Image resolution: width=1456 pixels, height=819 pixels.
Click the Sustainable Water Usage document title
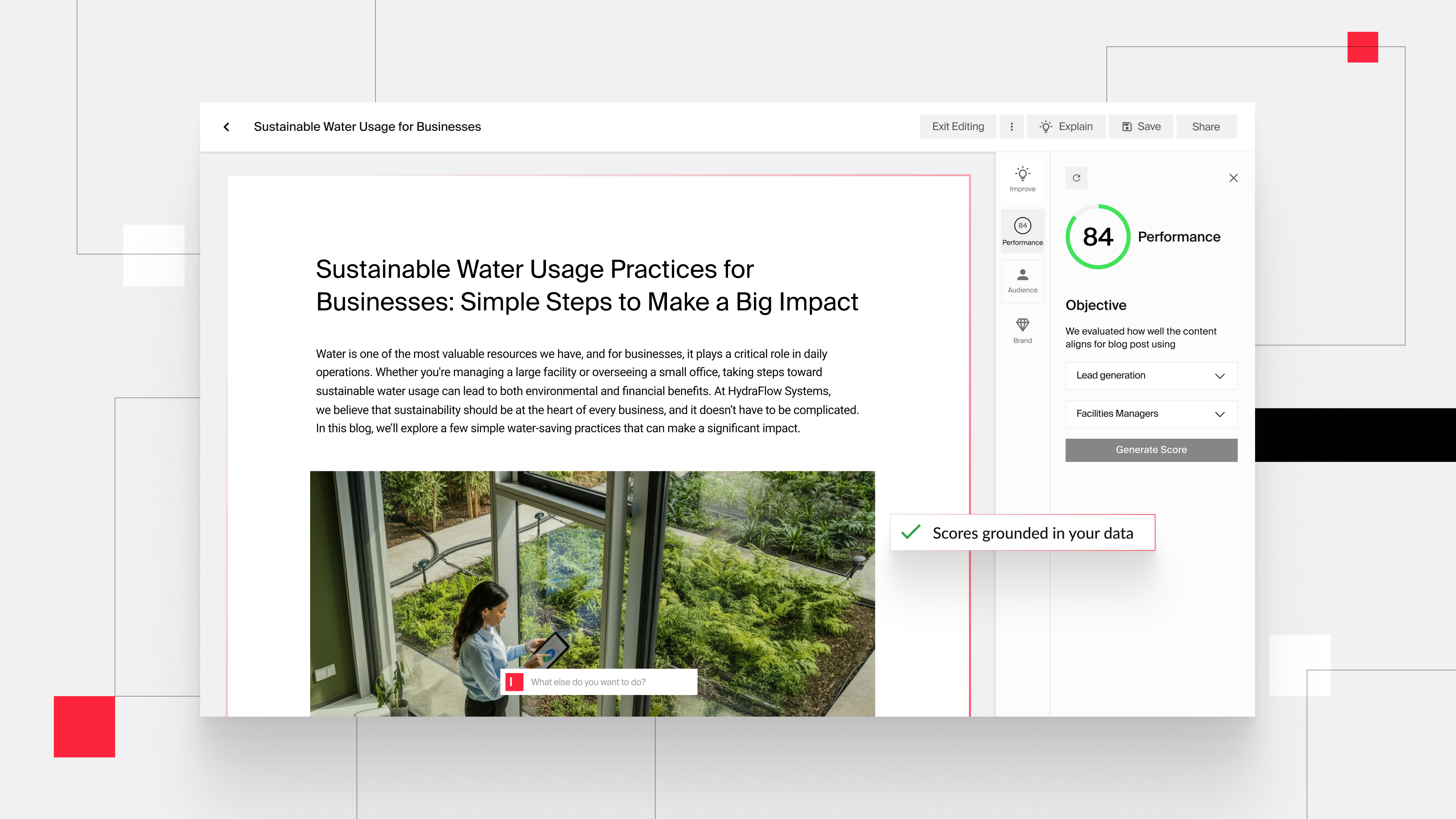tap(367, 127)
